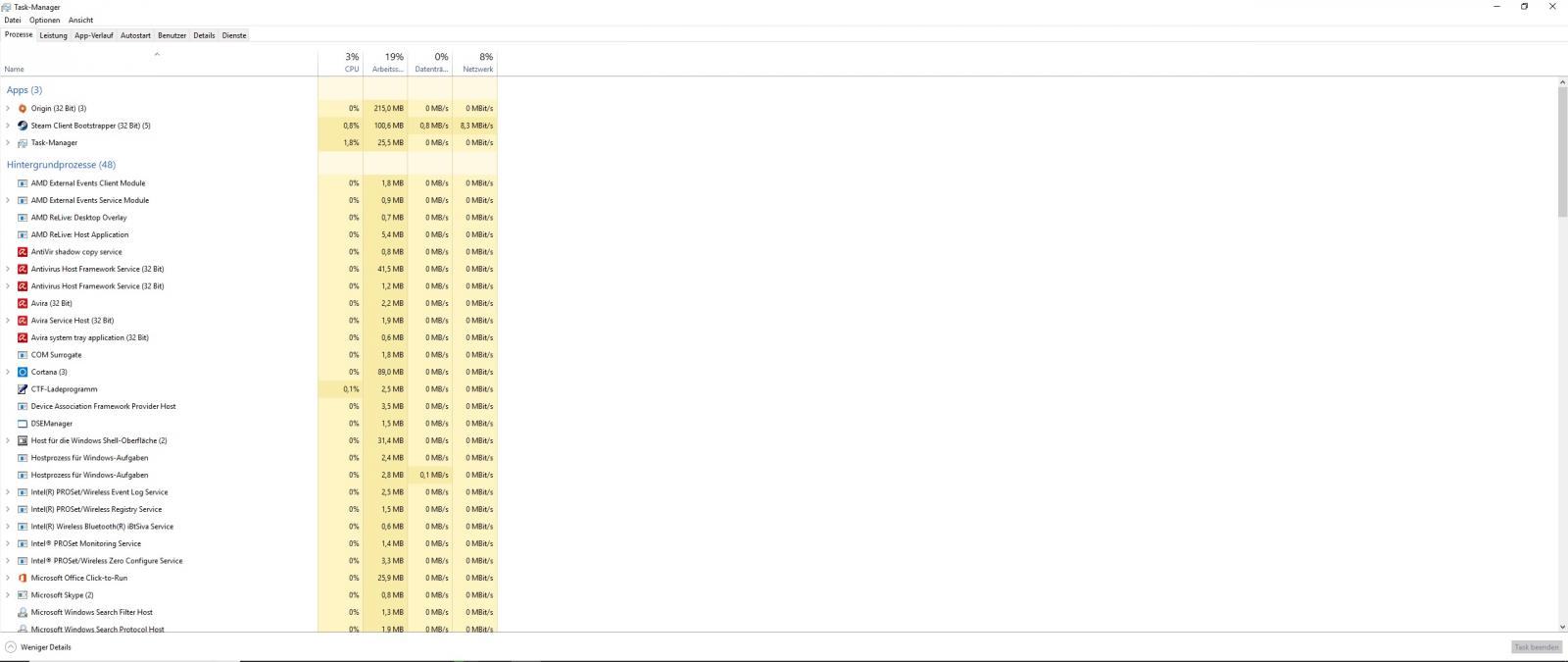Click the Task-Manager process icon
Viewport: 1568px width, 662px height.
(23, 142)
